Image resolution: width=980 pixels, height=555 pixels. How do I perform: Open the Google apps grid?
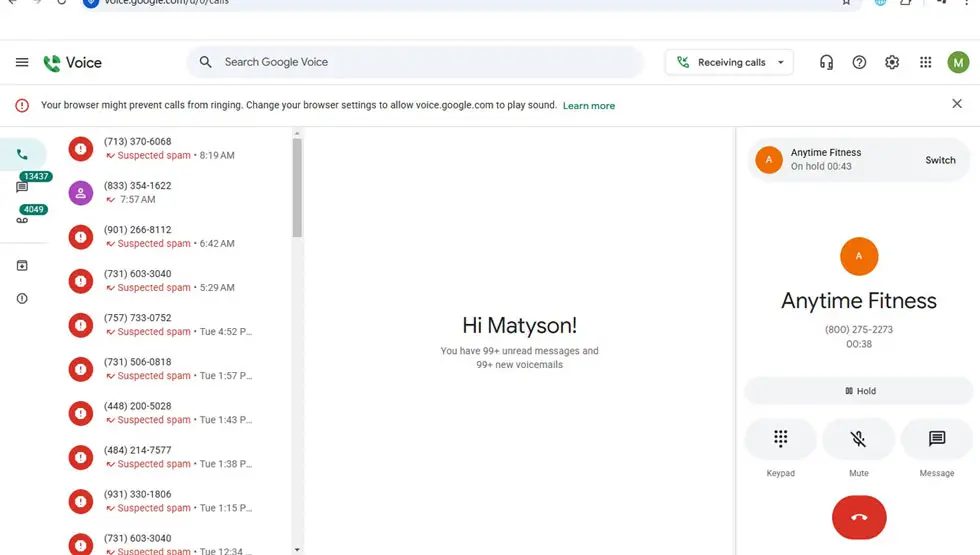point(926,62)
